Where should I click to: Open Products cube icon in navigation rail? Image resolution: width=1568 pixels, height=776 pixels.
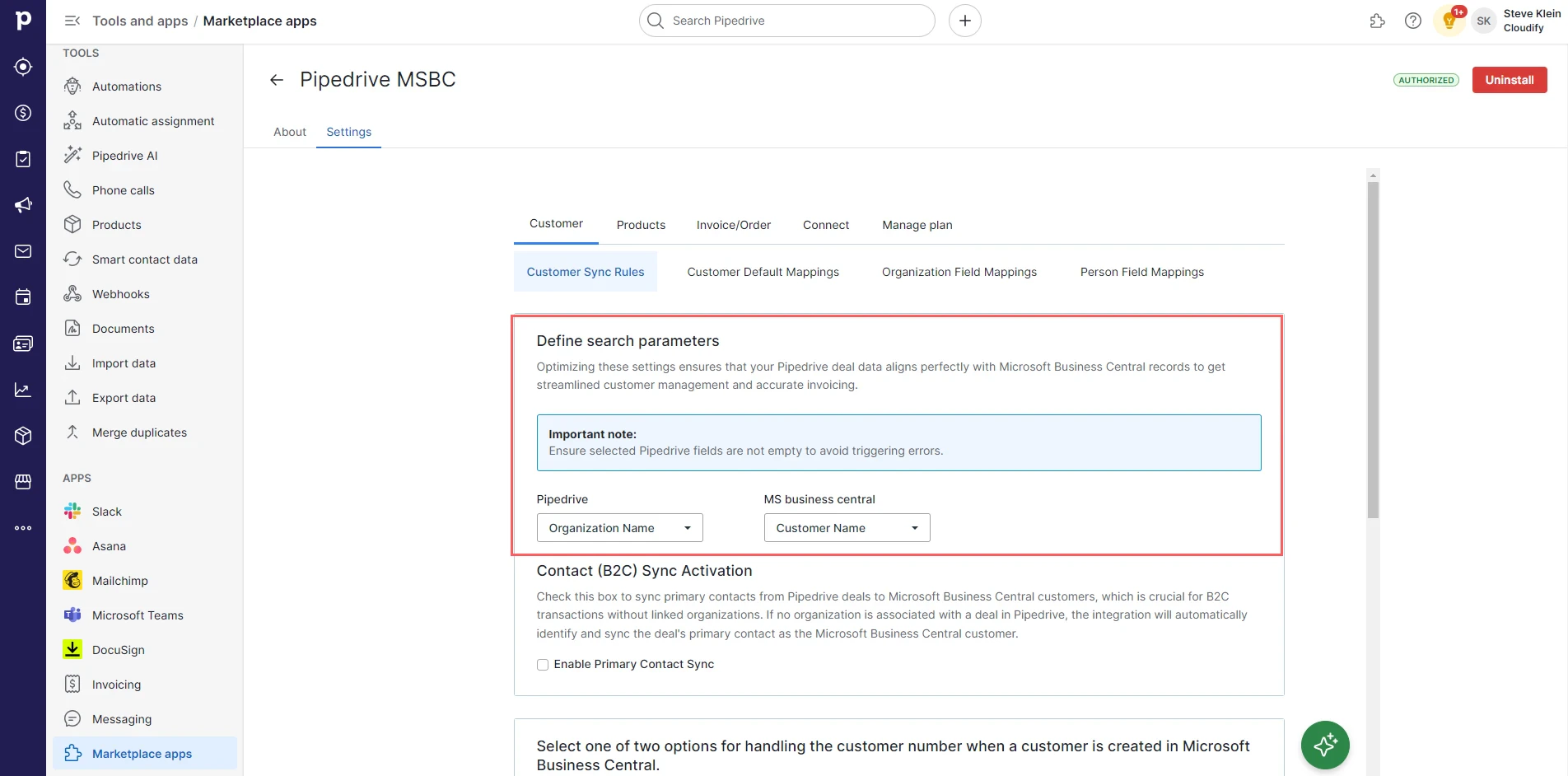[x=23, y=436]
